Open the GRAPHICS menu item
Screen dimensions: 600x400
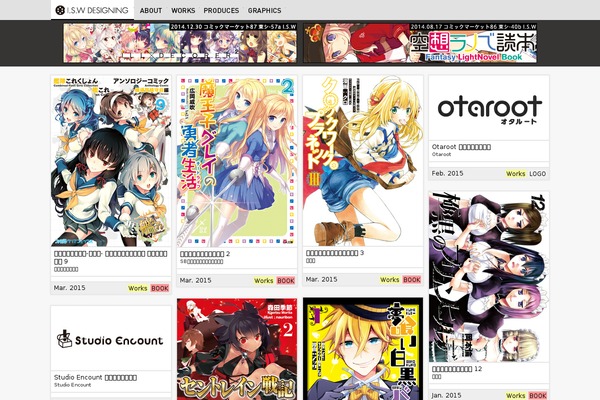(x=264, y=11)
